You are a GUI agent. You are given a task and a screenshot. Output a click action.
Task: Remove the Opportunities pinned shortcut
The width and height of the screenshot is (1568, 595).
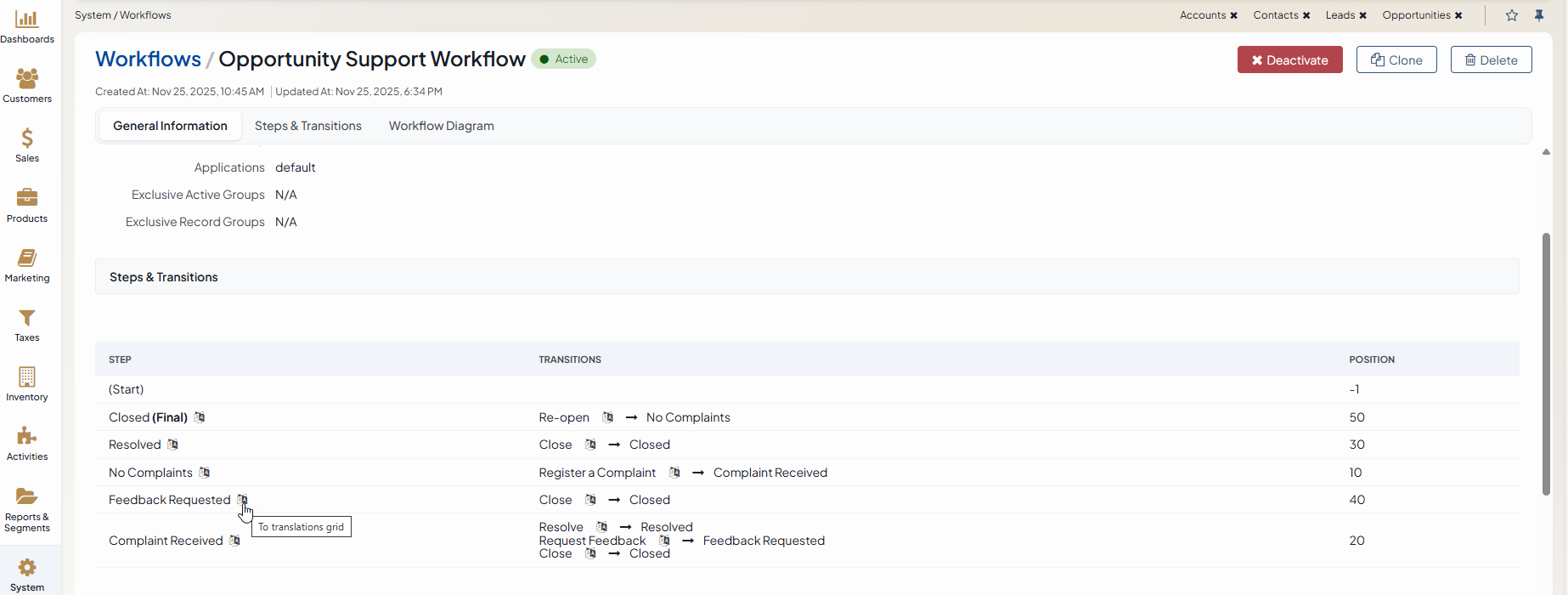1458,15
